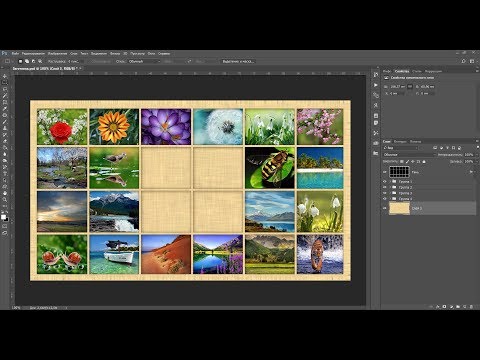
Task: Toggle Quick Mask mode icon
Action: [x=5, y=226]
